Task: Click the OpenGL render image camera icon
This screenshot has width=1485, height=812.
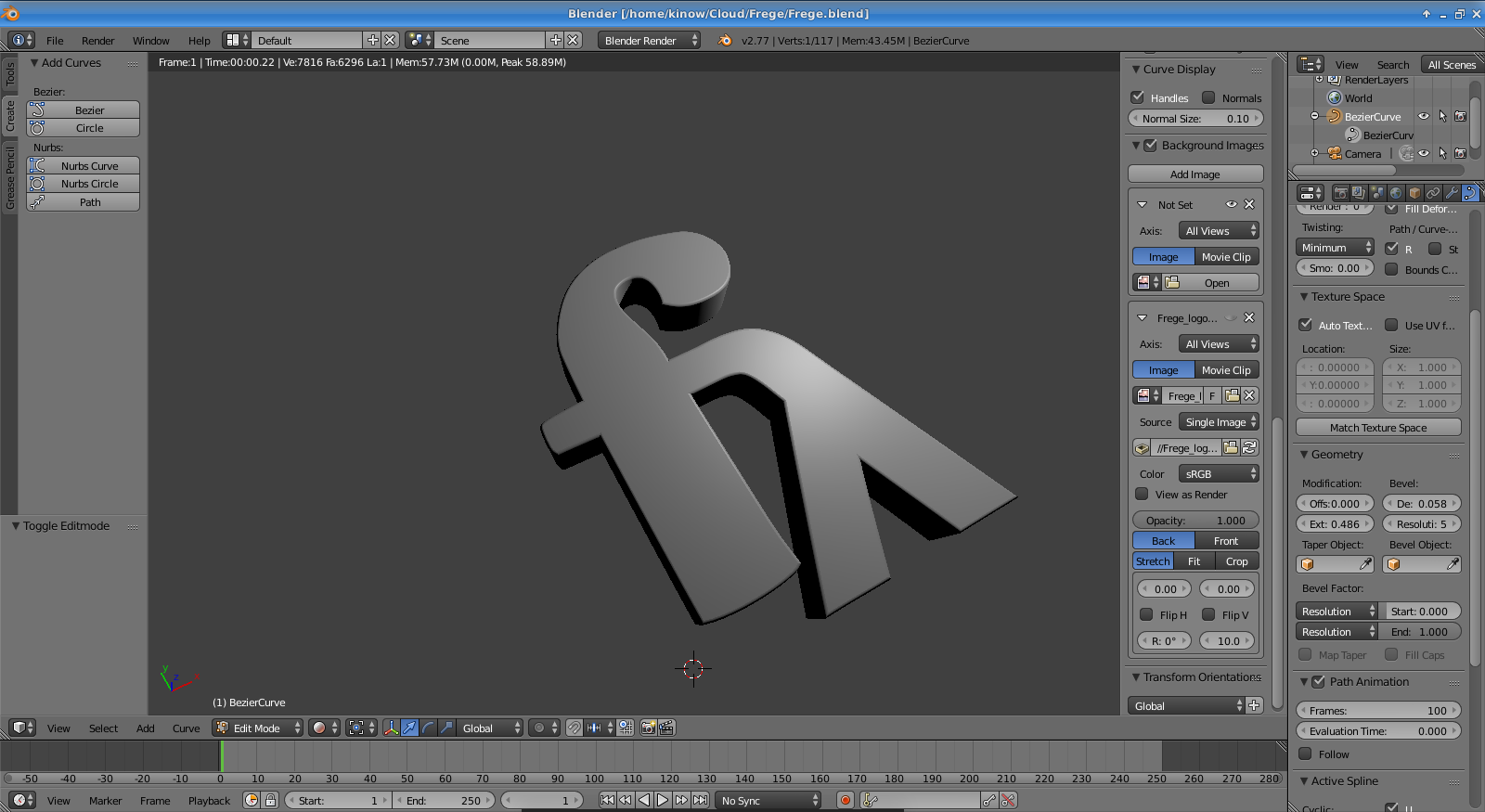Action: click(x=648, y=728)
